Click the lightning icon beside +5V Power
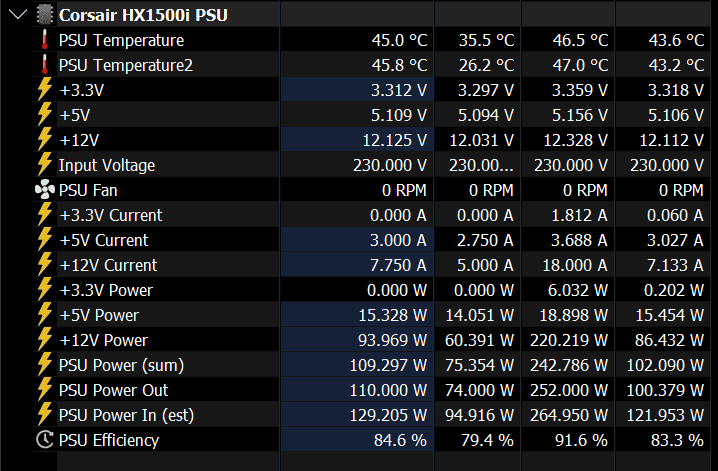718x471 pixels. (x=44, y=314)
